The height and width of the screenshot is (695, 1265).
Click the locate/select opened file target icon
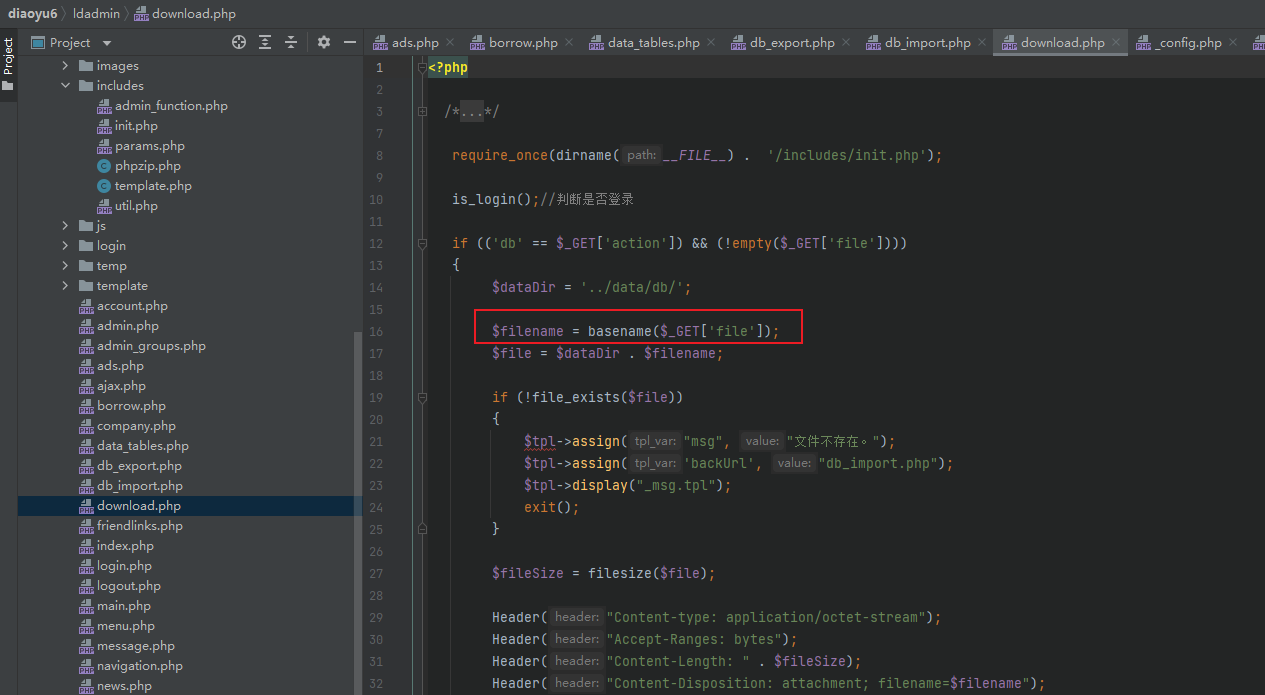pyautogui.click(x=239, y=42)
